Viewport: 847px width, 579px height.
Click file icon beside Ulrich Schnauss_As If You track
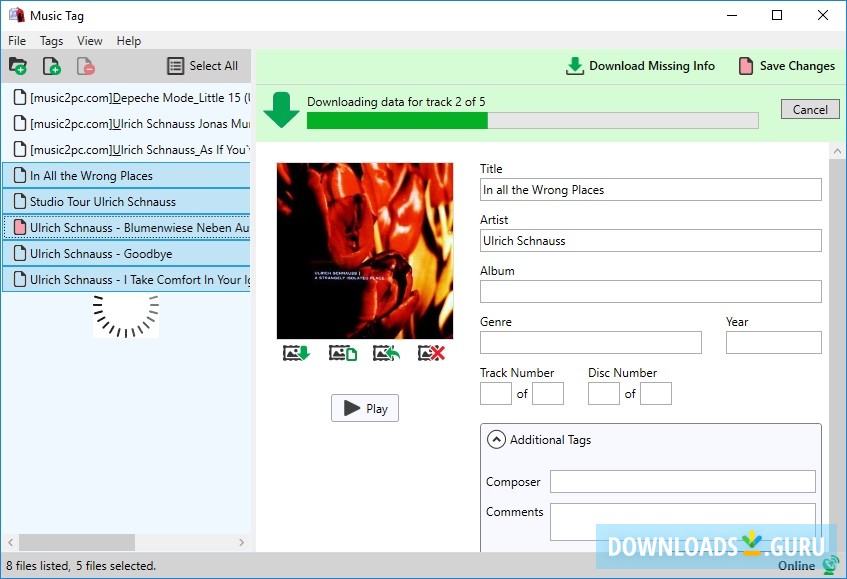20,149
